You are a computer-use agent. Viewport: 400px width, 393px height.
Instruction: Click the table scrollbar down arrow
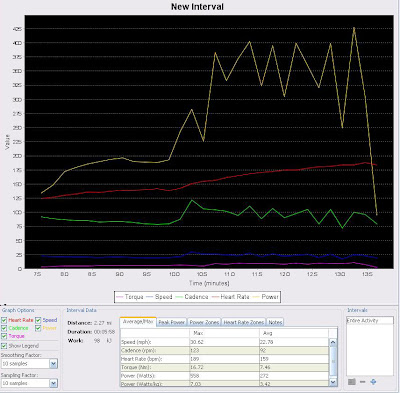point(333,382)
